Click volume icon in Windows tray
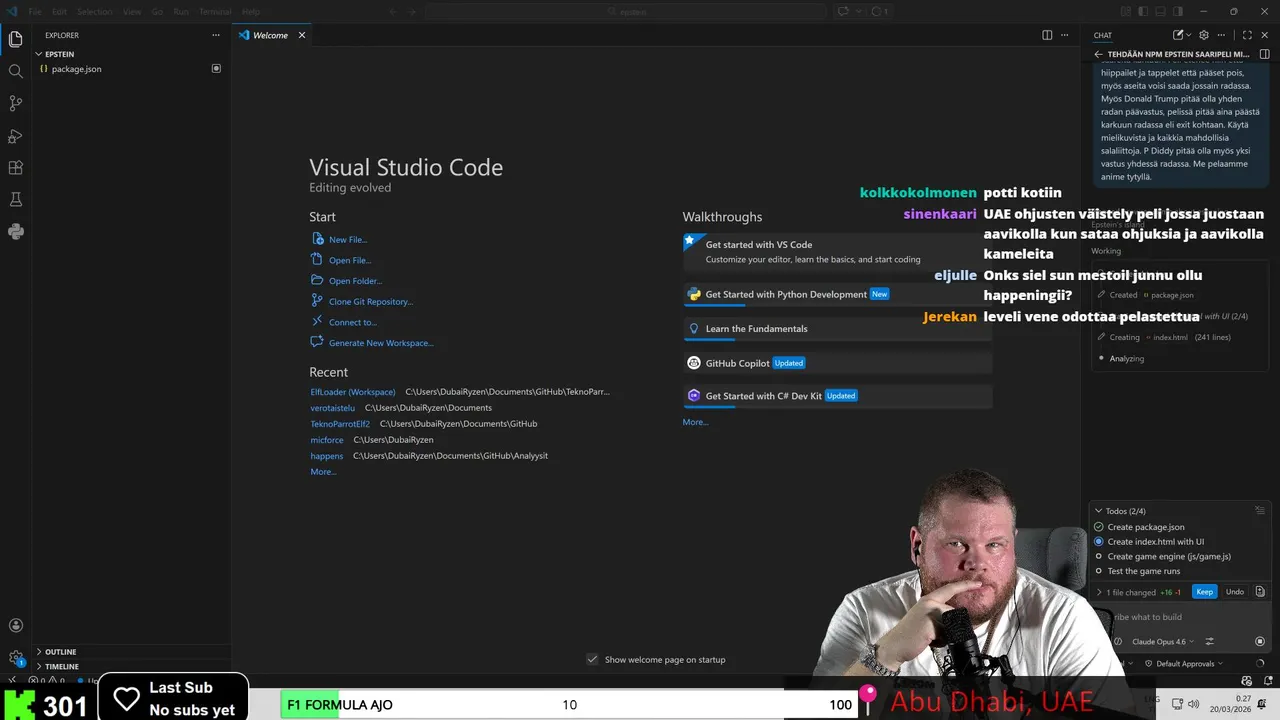Viewport: 1280px width, 720px height. (1193, 704)
